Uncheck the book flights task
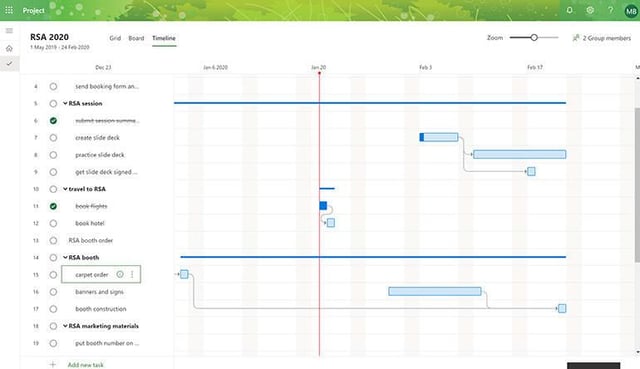Image resolution: width=640 pixels, height=369 pixels. (53, 207)
